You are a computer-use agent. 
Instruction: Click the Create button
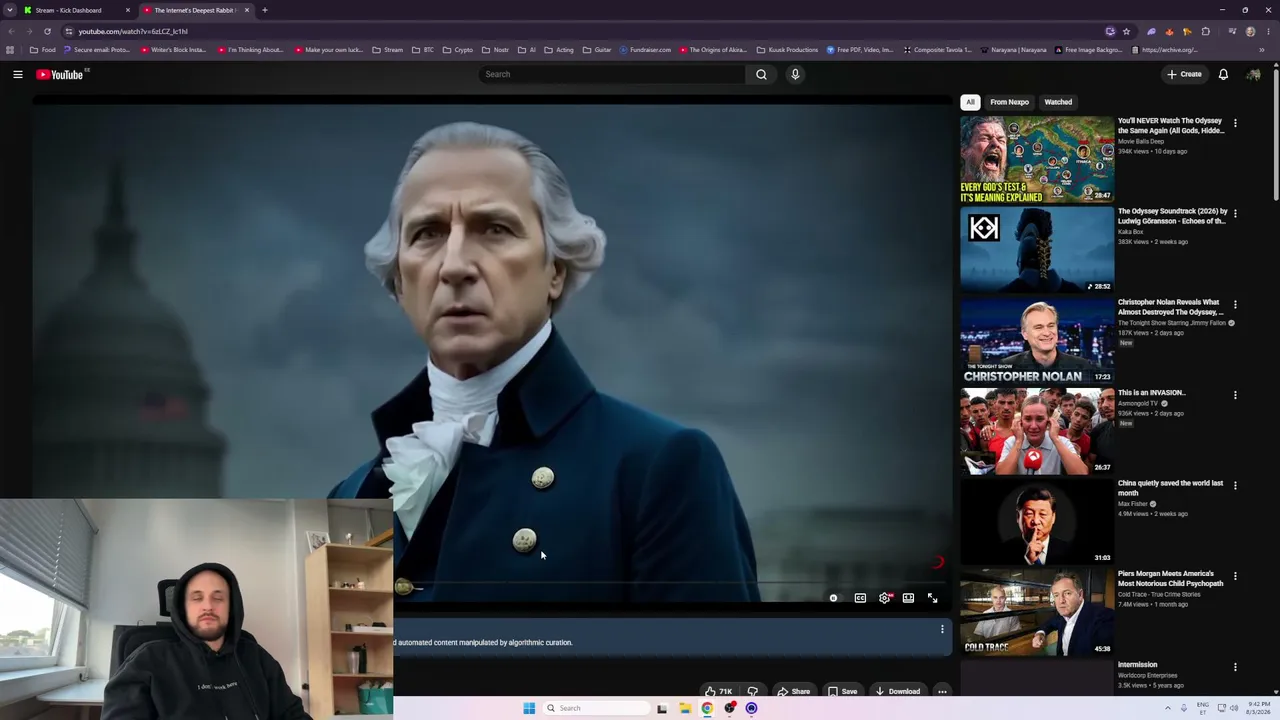coord(1184,74)
